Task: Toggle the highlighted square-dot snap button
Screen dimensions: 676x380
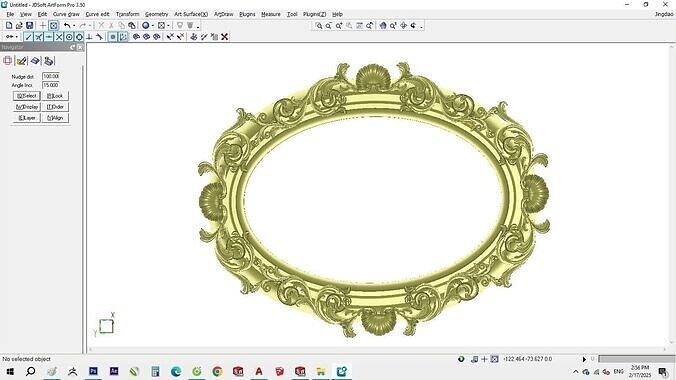Action: coord(113,37)
